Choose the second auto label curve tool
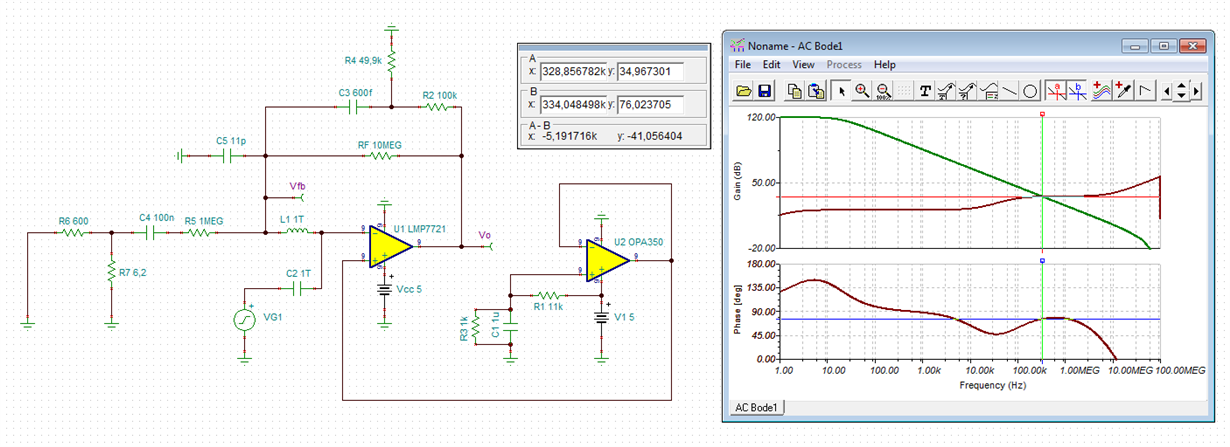The height and width of the screenshot is (447, 1230). (968, 91)
